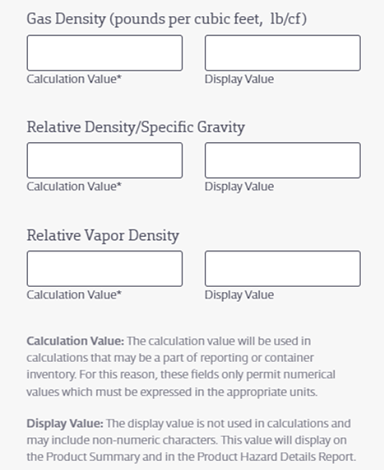This screenshot has height=470, width=384.
Task: Focus the Specific Gravity Calculation Value field
Action: (105, 160)
